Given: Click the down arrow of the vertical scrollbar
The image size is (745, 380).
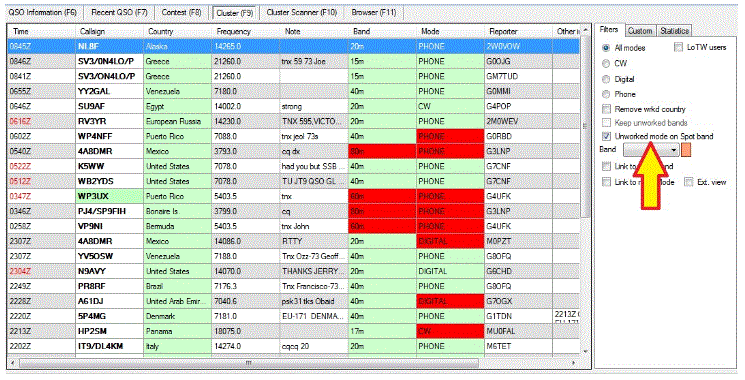Looking at the screenshot, I should (585, 352).
